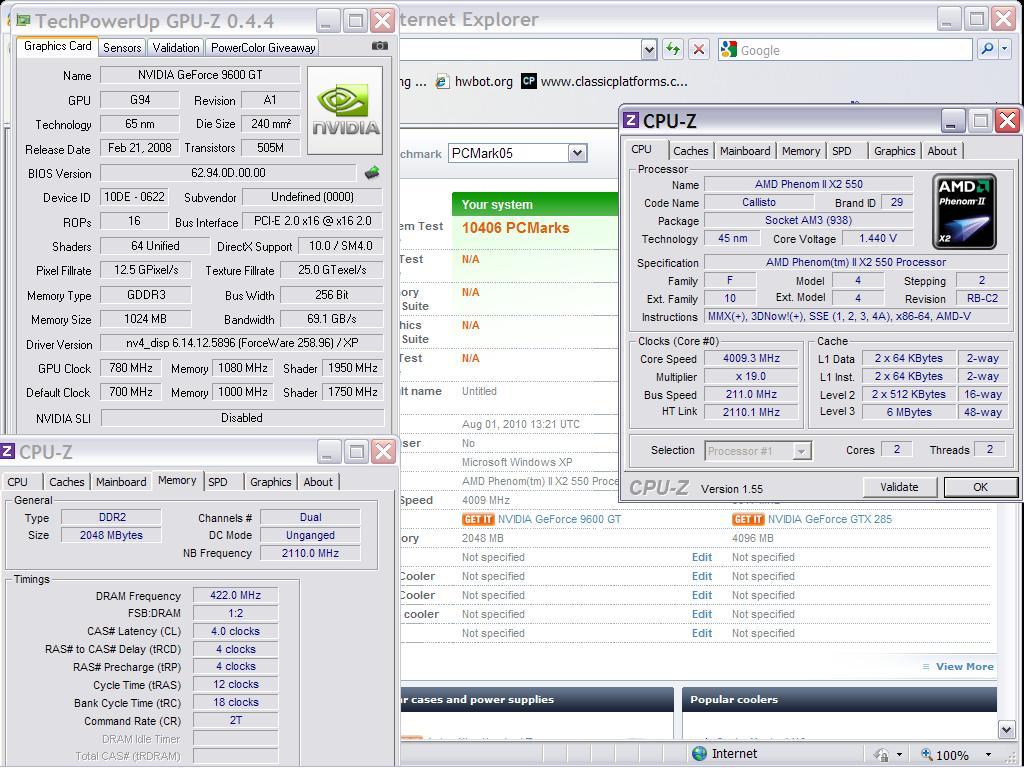Open the address bar dropdown in Internet Explorer
The height and width of the screenshot is (768, 1024).
[x=648, y=50]
